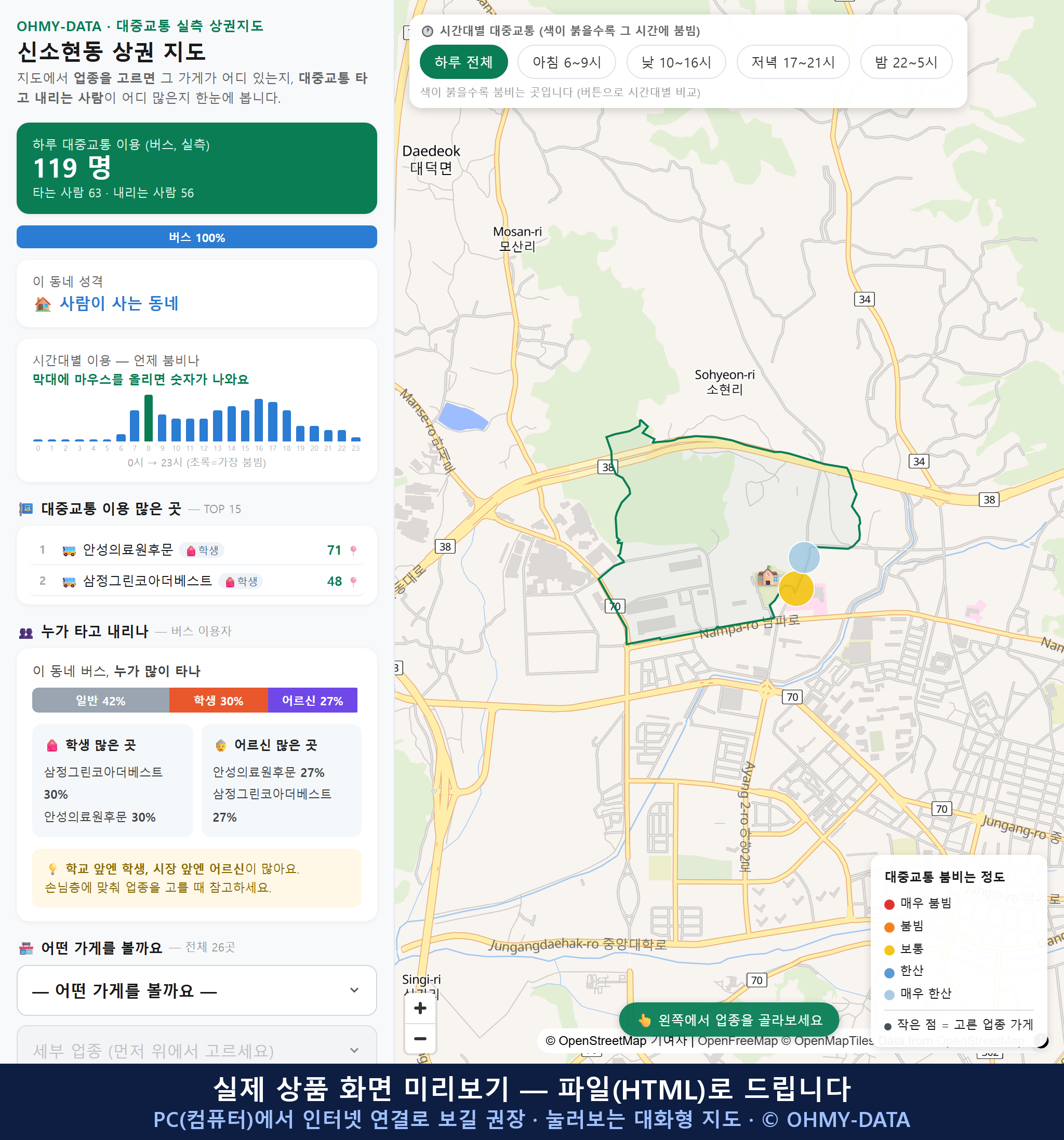
Task: Click the 어르신 많은 곳 card heading
Action: coord(276,745)
